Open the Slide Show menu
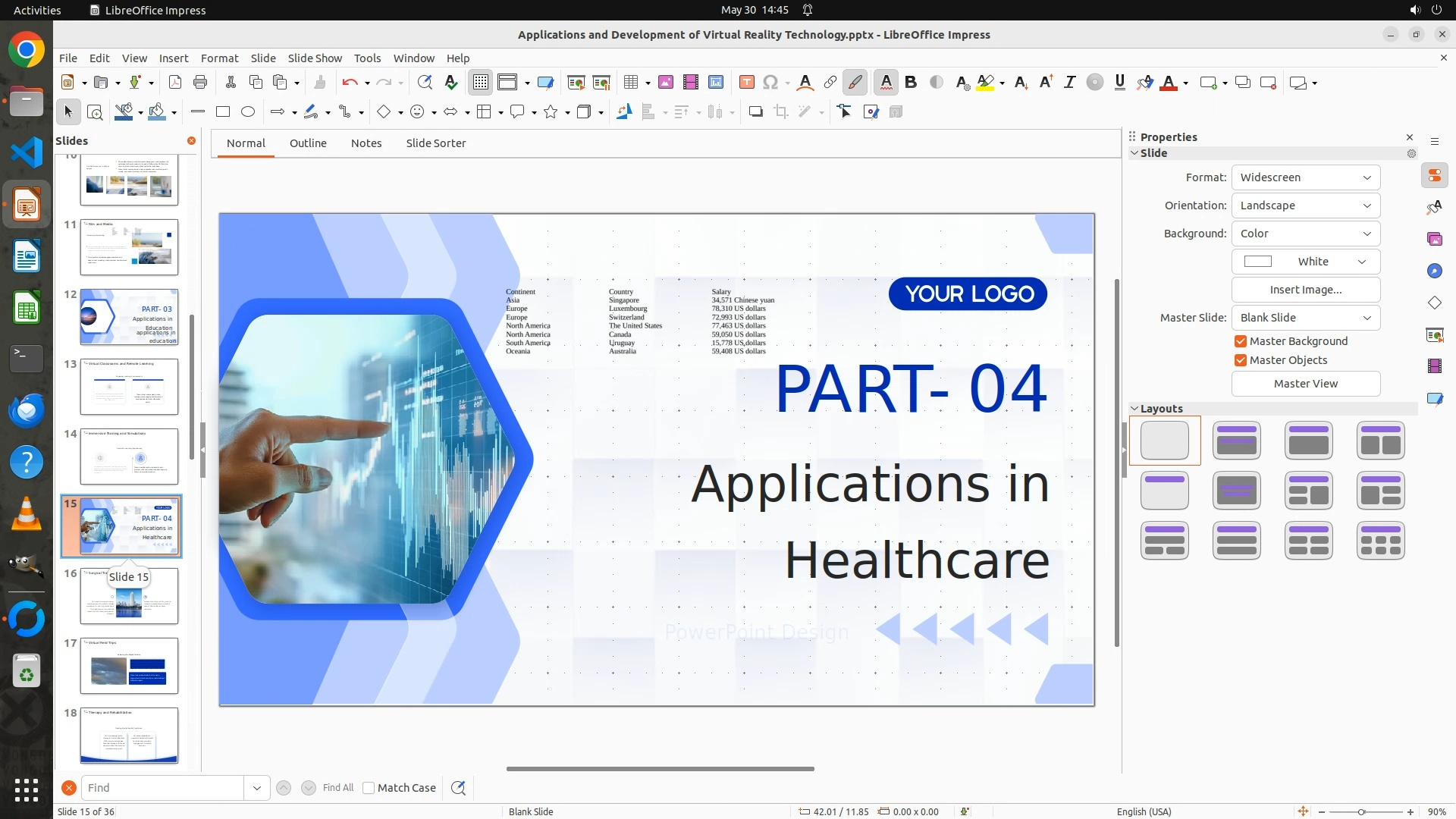This screenshot has height=819, width=1456. [x=315, y=58]
